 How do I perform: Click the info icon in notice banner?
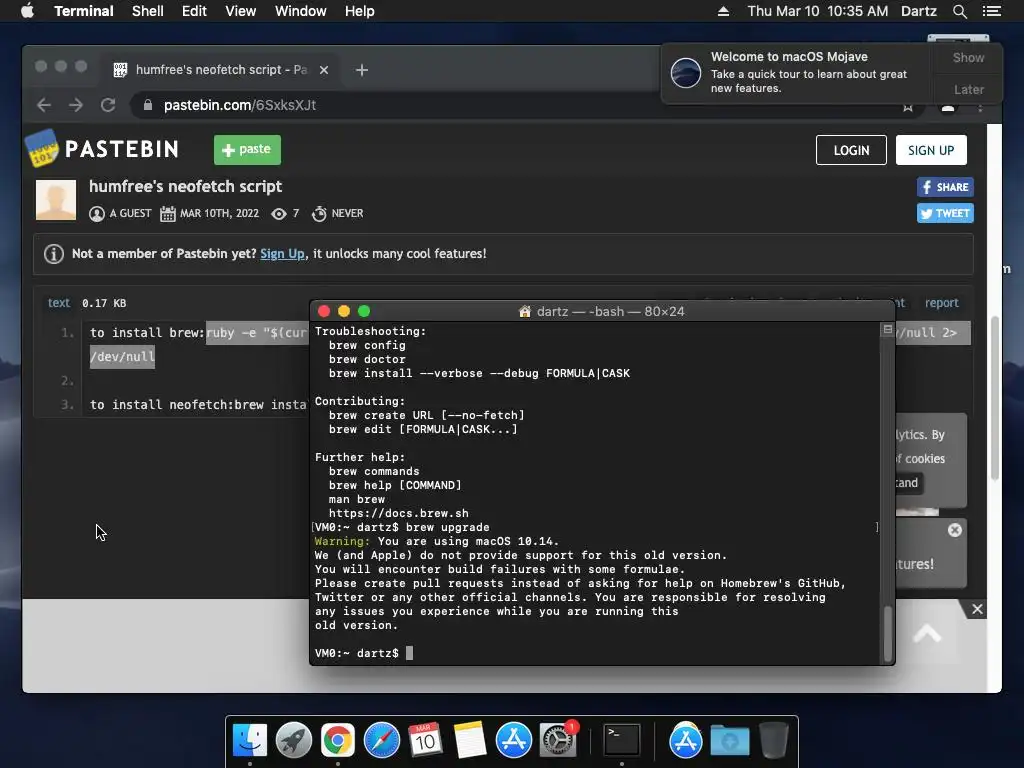coord(54,253)
